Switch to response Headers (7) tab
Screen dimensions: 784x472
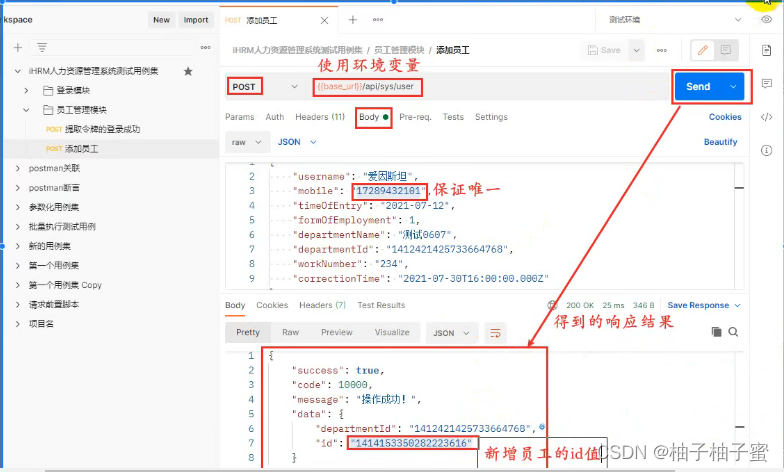coord(322,305)
